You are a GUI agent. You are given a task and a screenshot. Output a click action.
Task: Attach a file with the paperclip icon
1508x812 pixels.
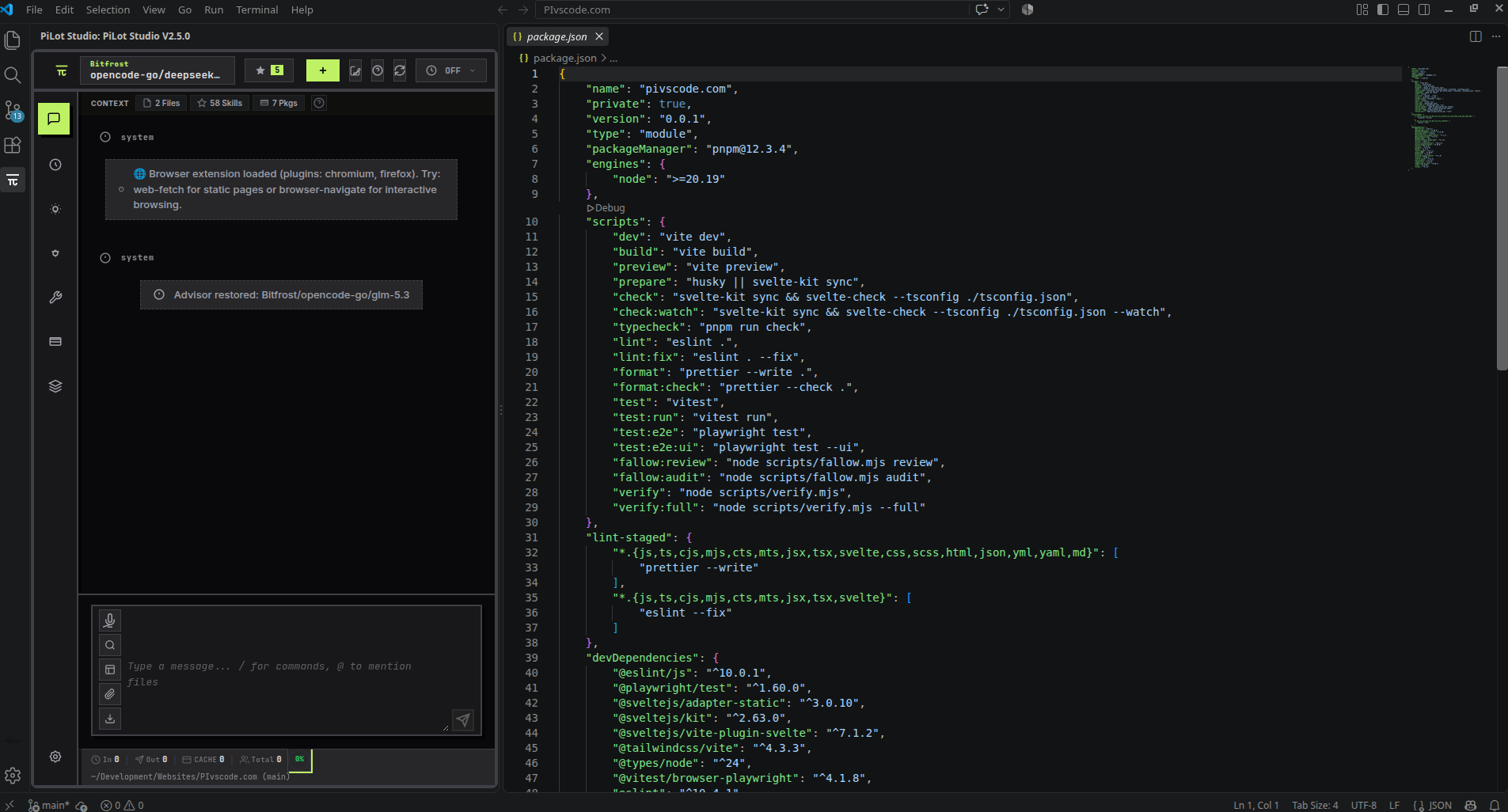[110, 694]
